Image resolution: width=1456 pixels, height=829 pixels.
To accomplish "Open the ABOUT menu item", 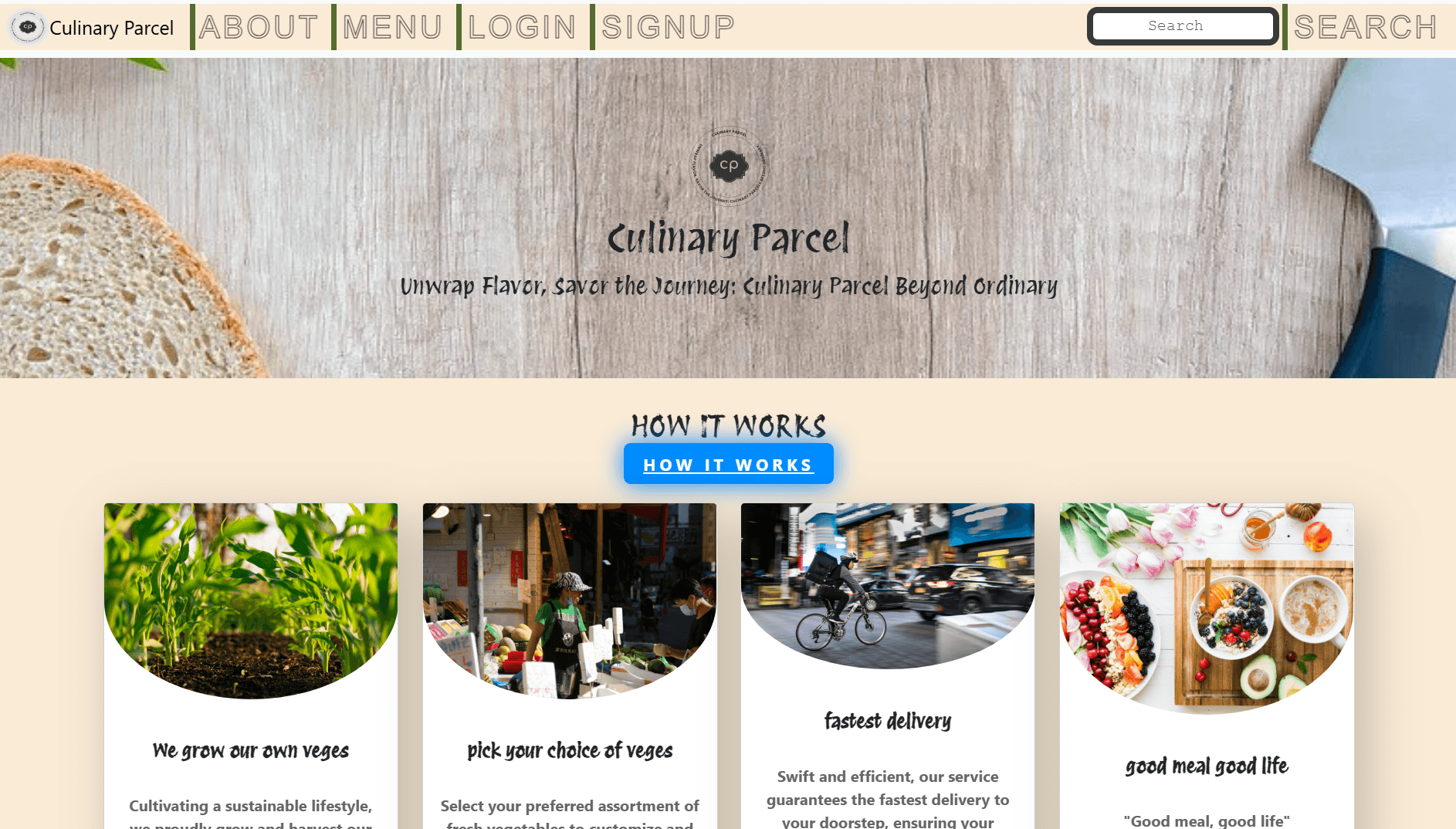I will tap(259, 27).
